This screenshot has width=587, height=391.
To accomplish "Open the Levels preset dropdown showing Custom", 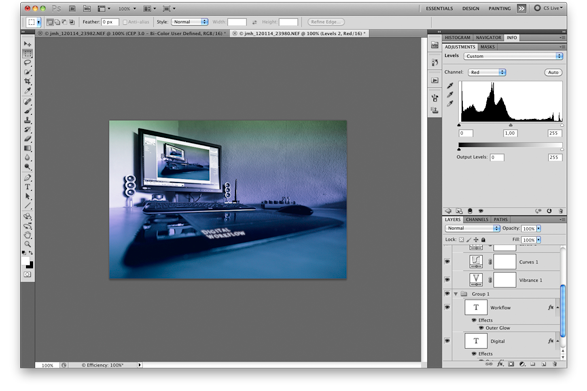I will (x=513, y=56).
